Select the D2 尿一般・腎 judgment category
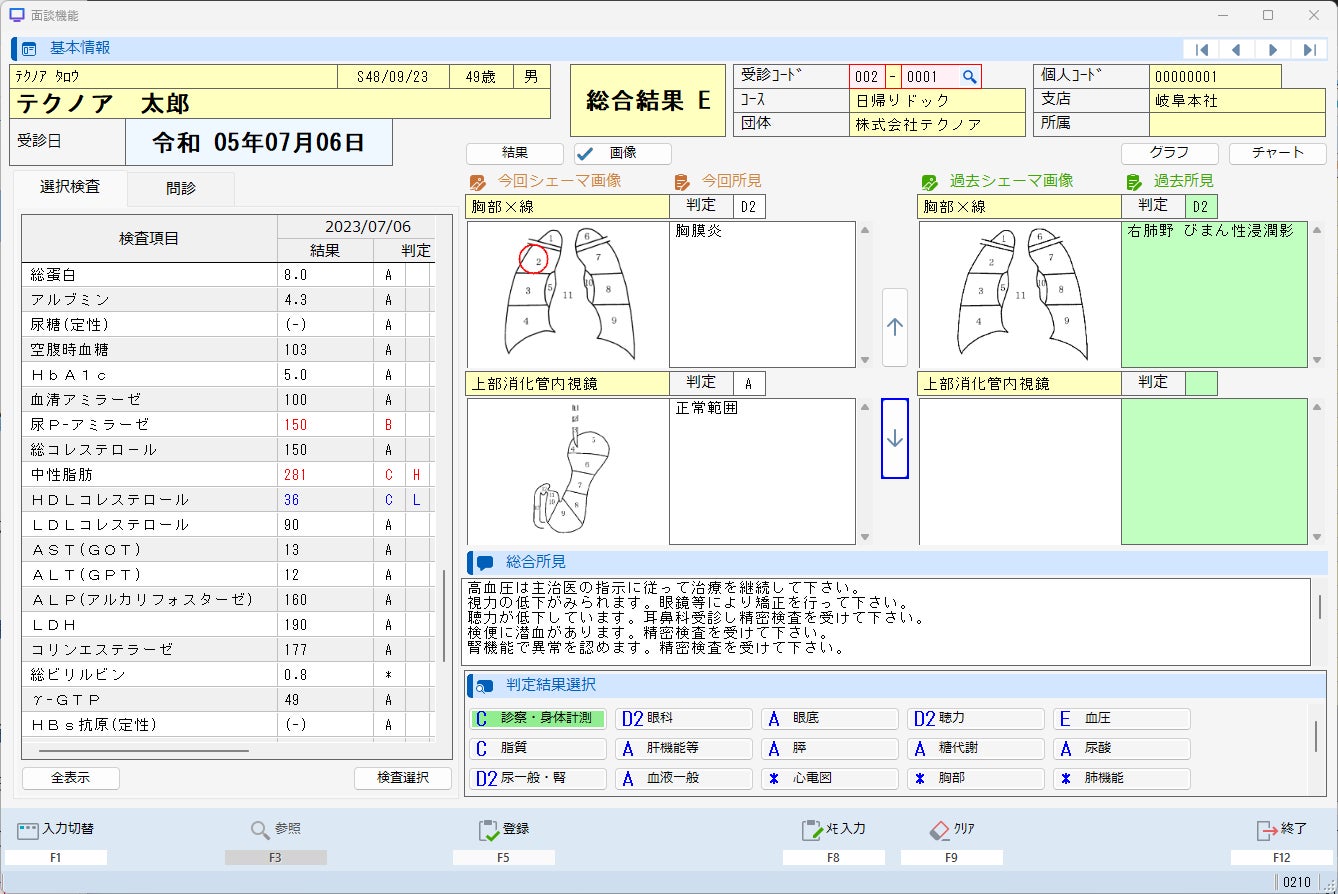 point(538,778)
